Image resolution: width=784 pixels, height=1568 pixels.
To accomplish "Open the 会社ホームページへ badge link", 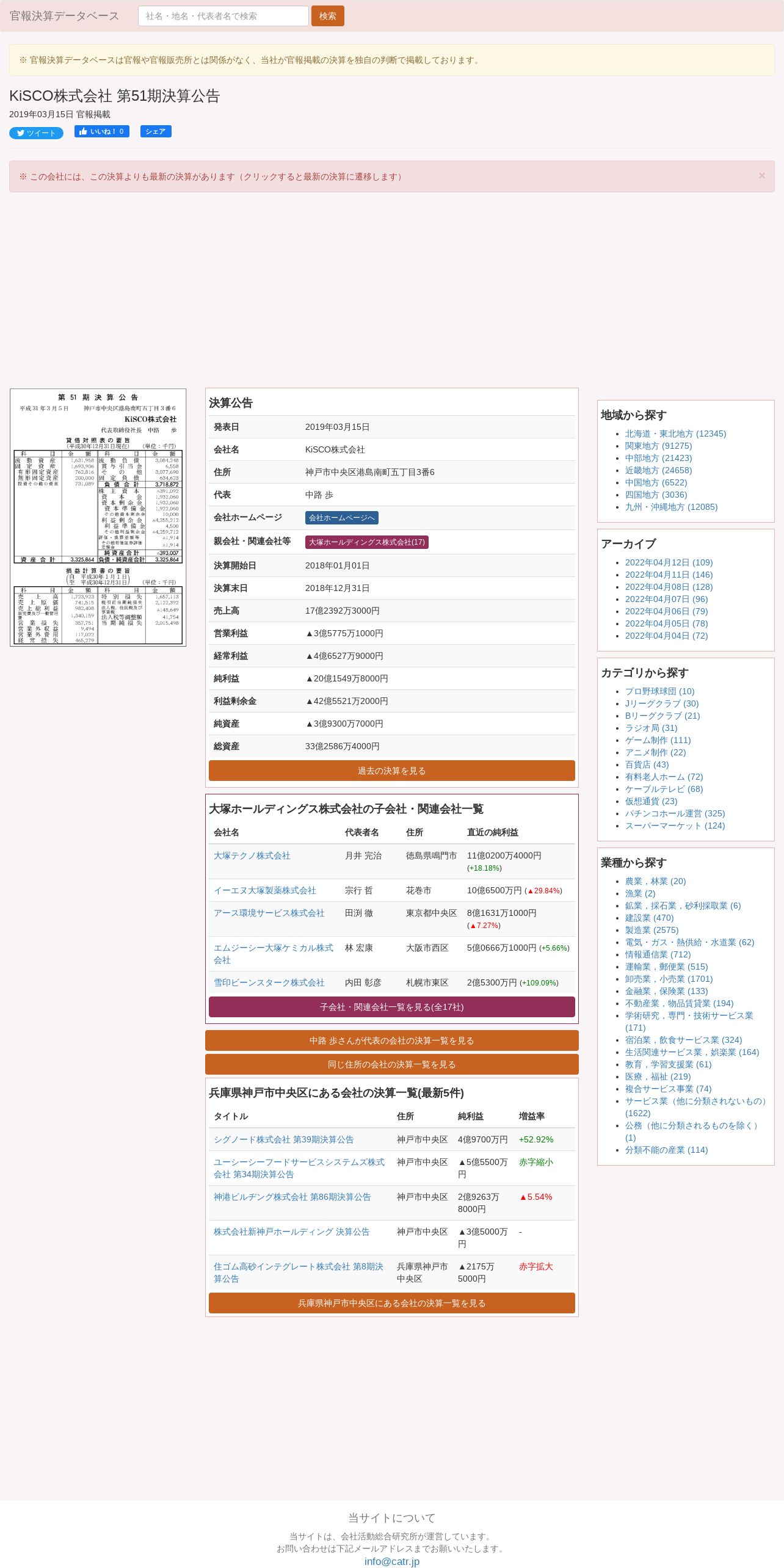I will click(x=342, y=518).
